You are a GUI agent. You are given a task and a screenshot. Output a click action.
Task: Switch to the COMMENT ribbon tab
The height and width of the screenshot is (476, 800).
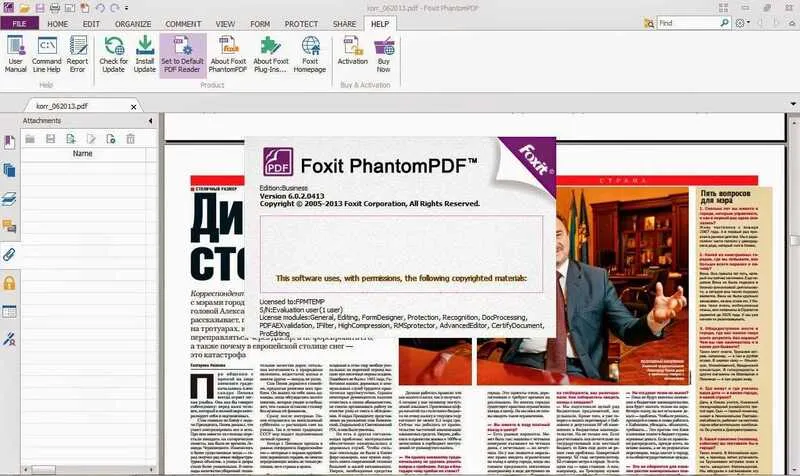tap(183, 24)
